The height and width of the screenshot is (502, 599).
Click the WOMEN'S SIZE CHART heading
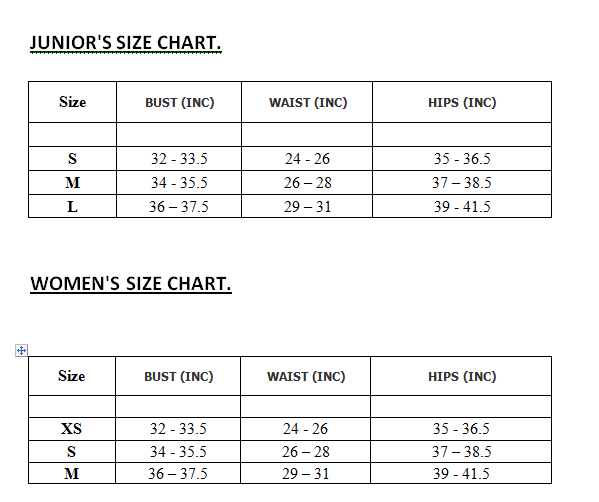click(131, 284)
